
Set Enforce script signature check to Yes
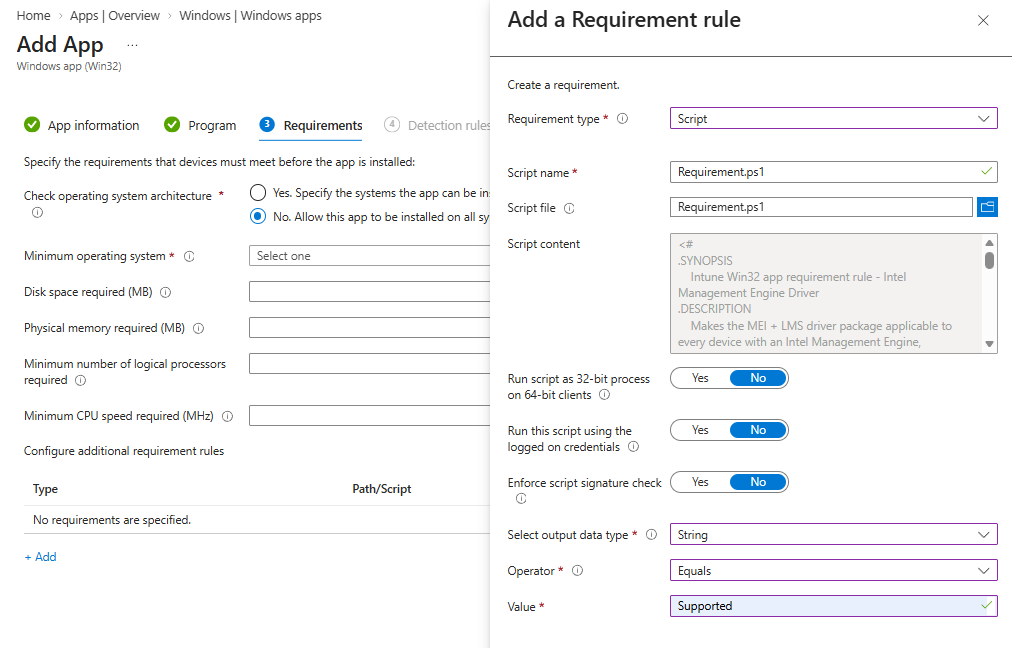[700, 482]
